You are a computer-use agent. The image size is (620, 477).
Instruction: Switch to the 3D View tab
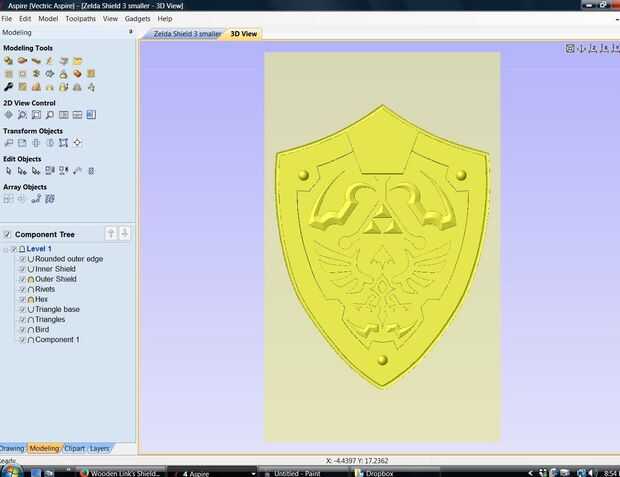[x=244, y=34]
